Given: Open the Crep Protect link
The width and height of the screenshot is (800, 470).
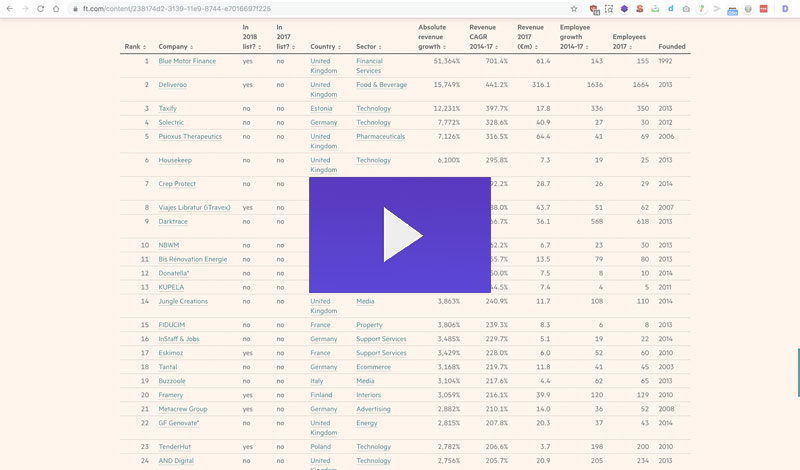Looking at the screenshot, I should pos(177,184).
